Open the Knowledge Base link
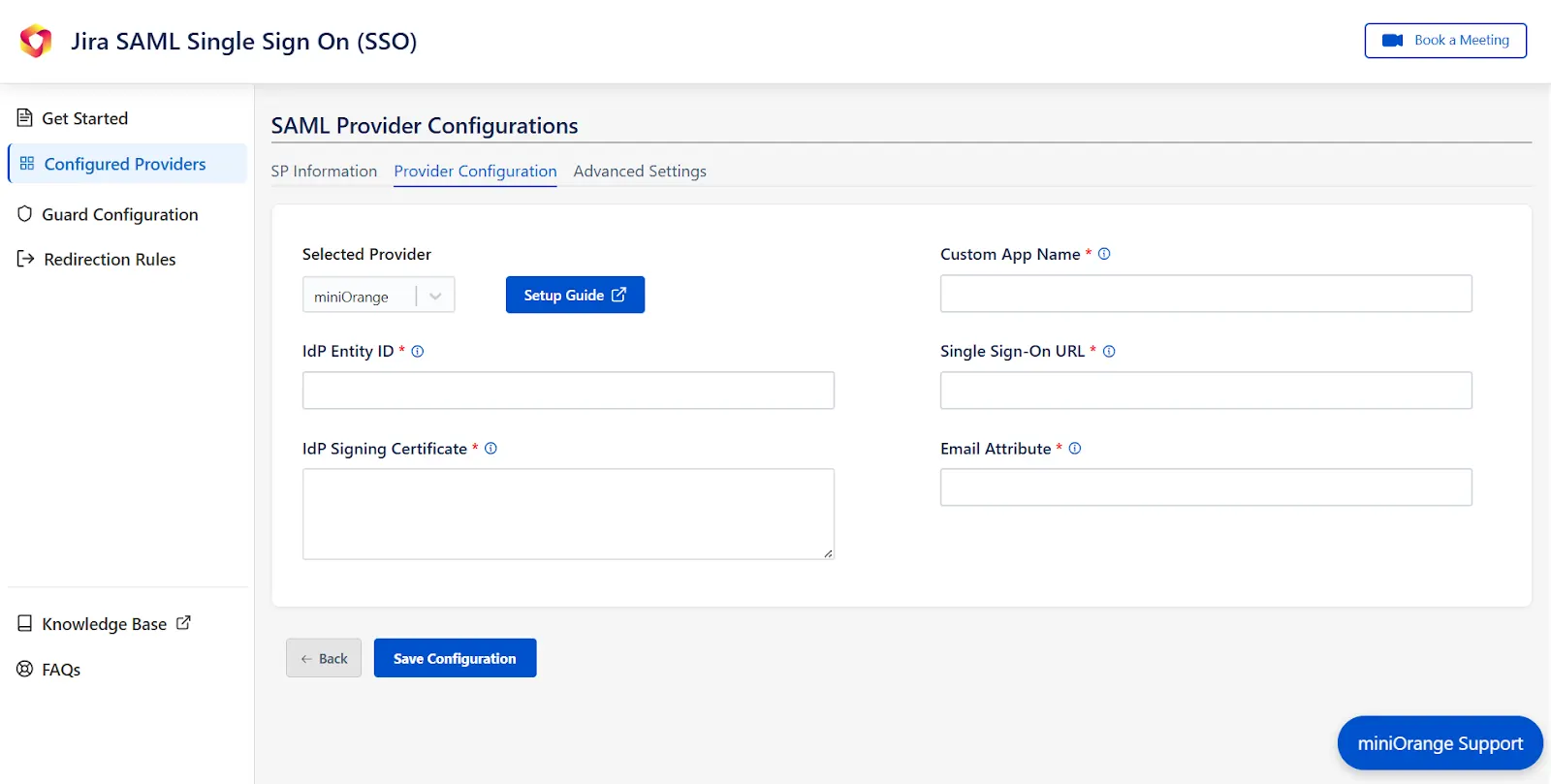1551x784 pixels. [x=104, y=624]
